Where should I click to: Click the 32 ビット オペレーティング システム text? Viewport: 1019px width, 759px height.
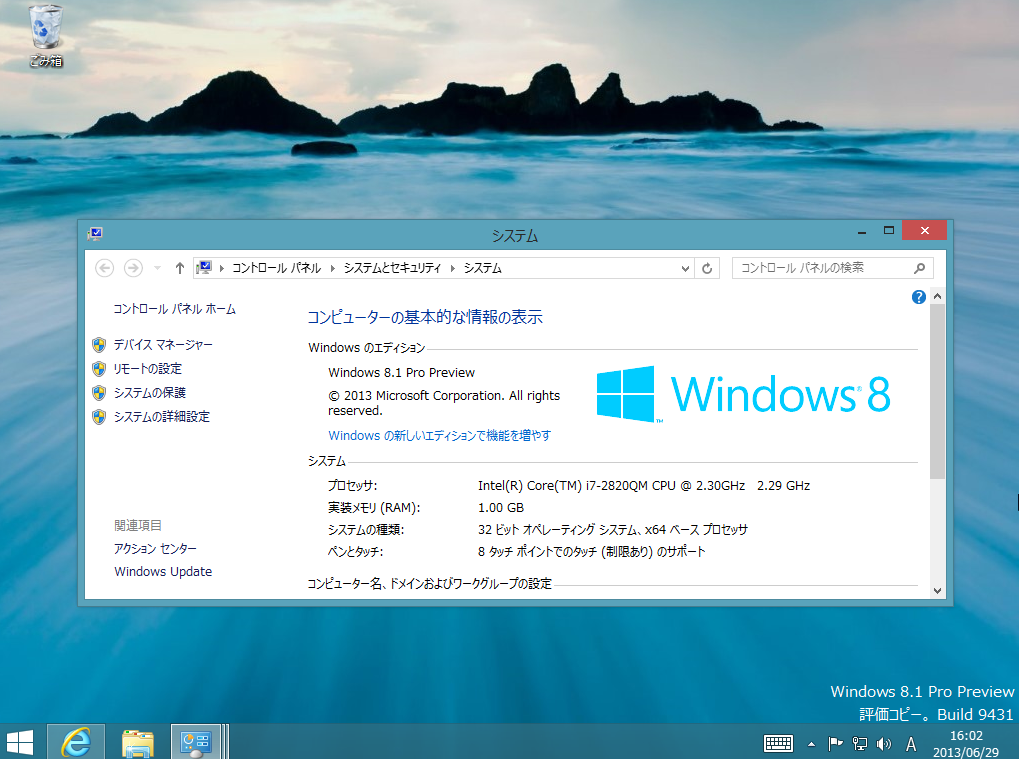pyautogui.click(x=612, y=530)
